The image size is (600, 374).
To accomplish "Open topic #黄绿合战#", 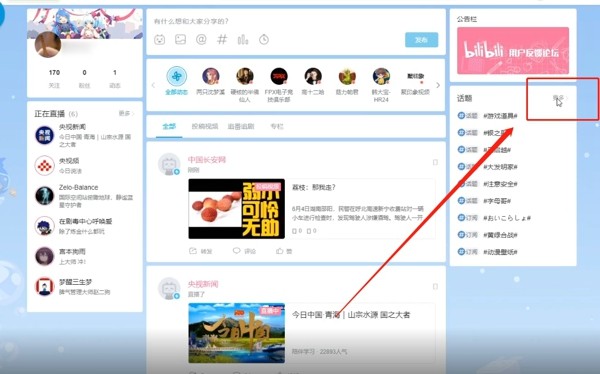I will pos(500,235).
